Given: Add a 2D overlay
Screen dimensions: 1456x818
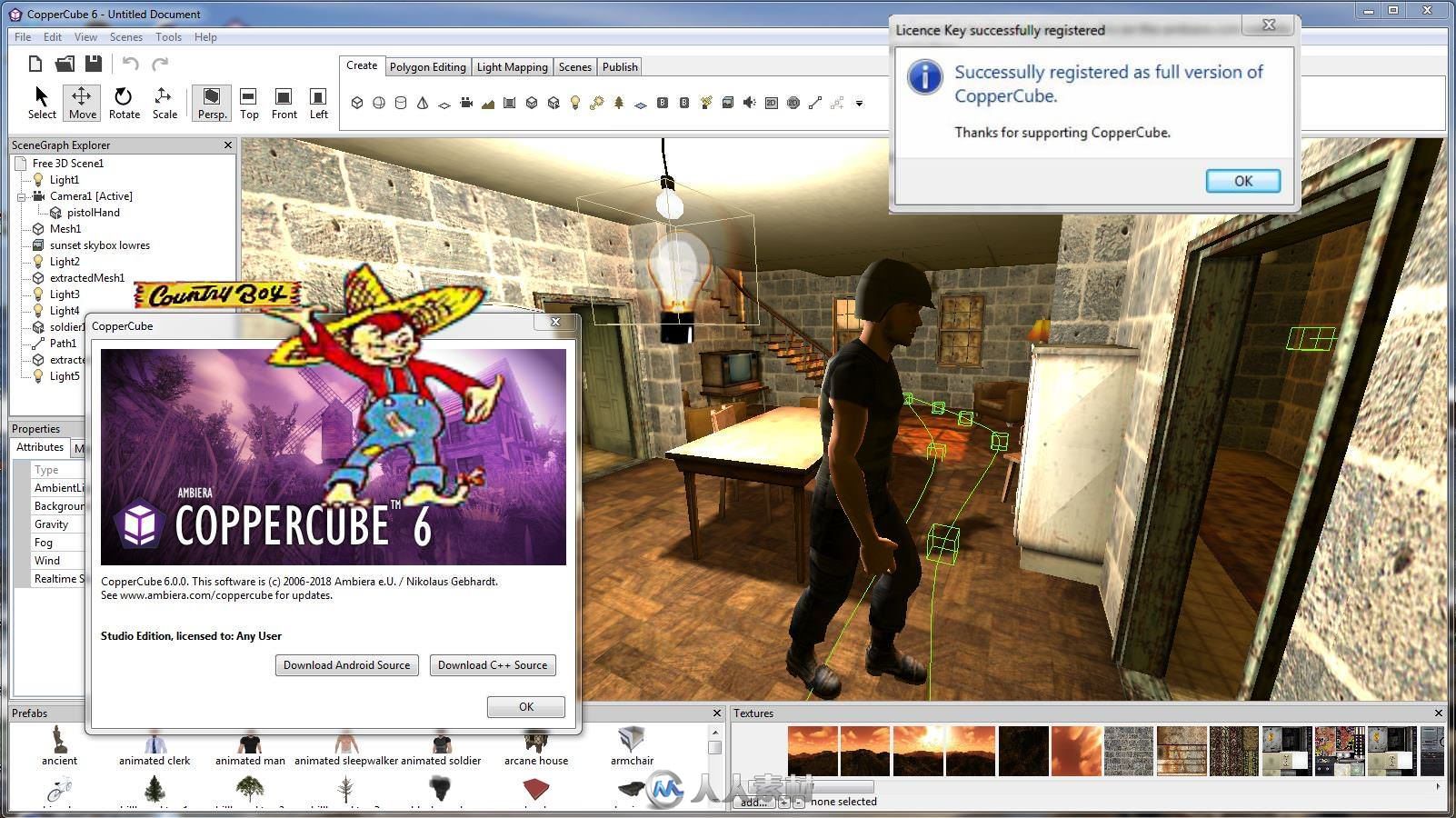Looking at the screenshot, I should [x=772, y=103].
